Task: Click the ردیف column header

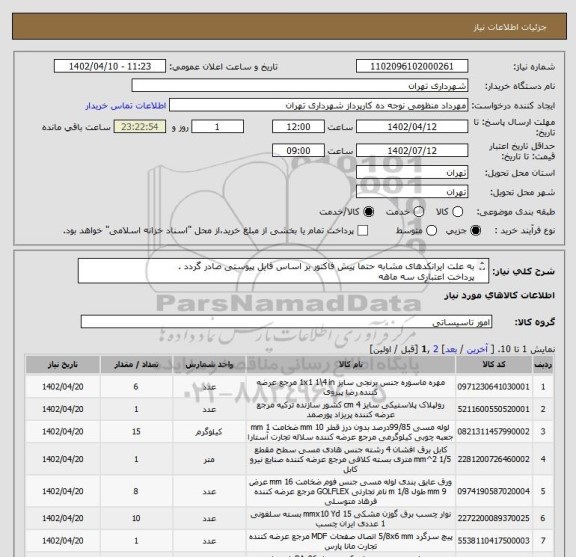Action: [x=543, y=364]
